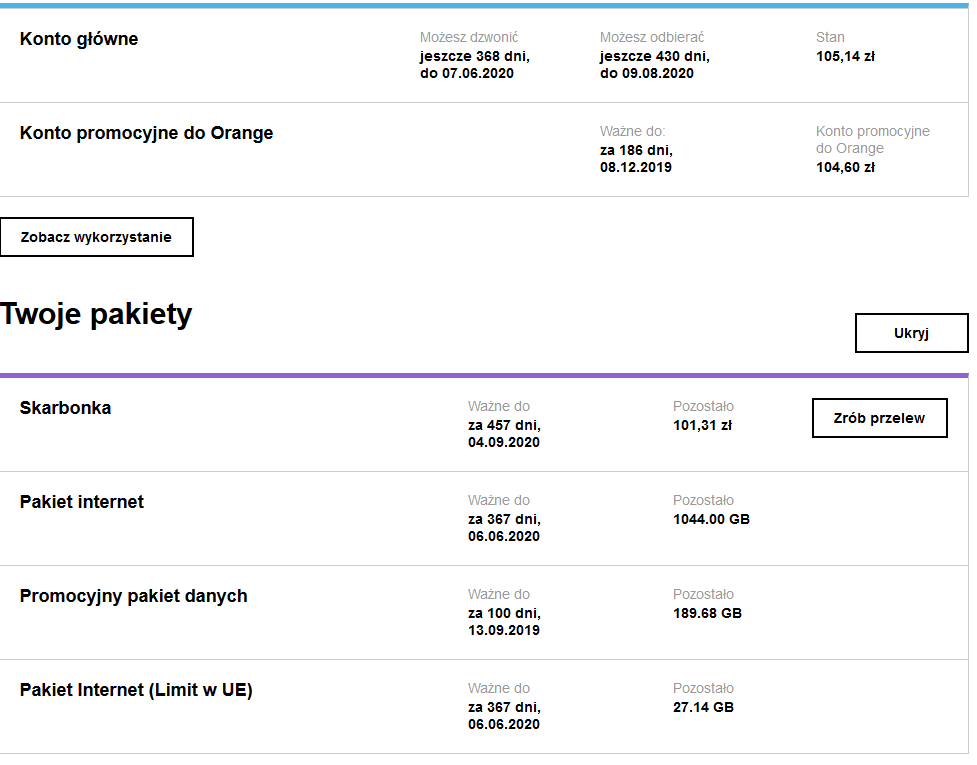Screen dimensions: 977x765
Task: Click the "Zobacz wykorzystanie" button
Action: [96, 237]
